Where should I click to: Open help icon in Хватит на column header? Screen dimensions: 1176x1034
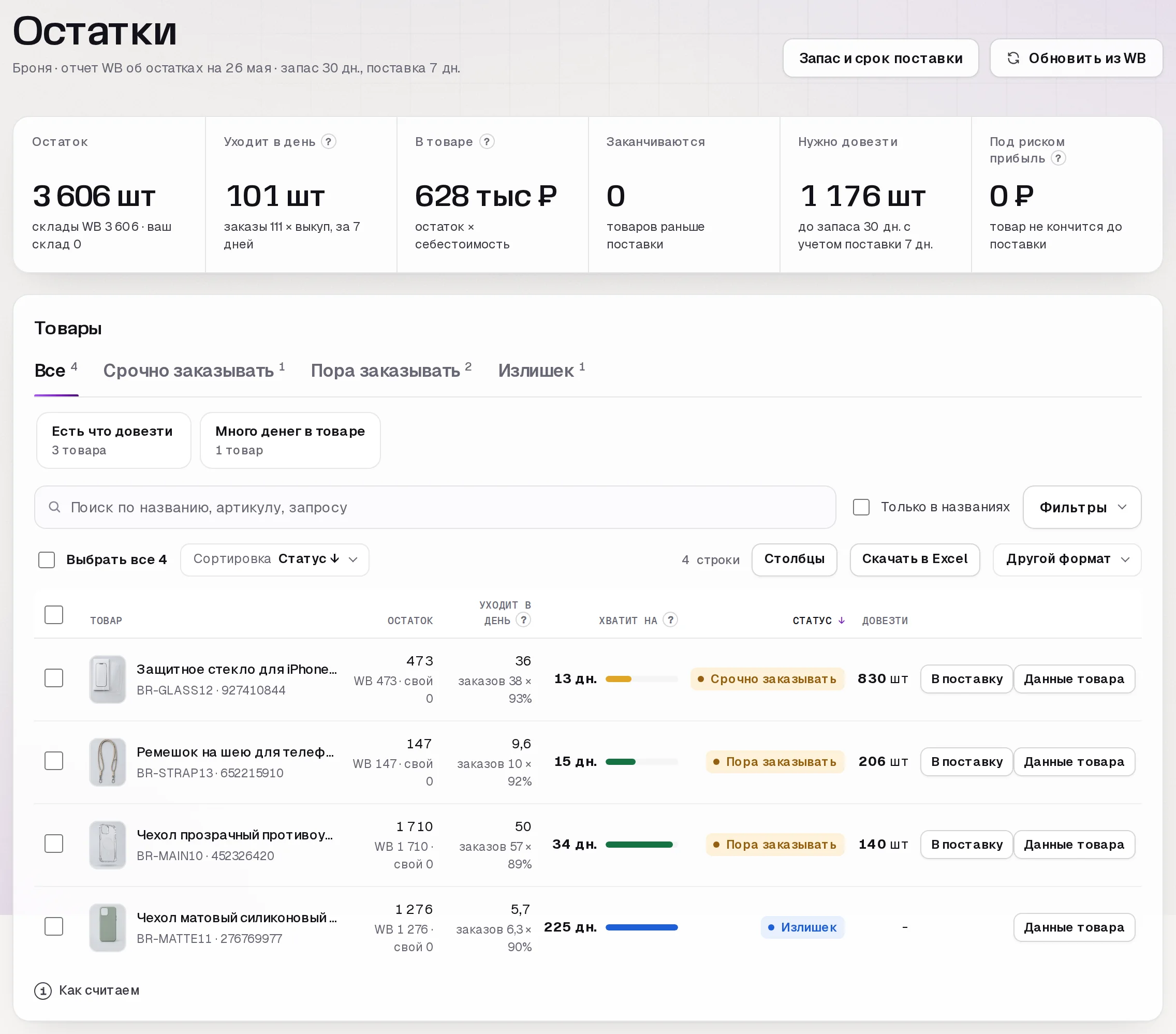point(670,619)
